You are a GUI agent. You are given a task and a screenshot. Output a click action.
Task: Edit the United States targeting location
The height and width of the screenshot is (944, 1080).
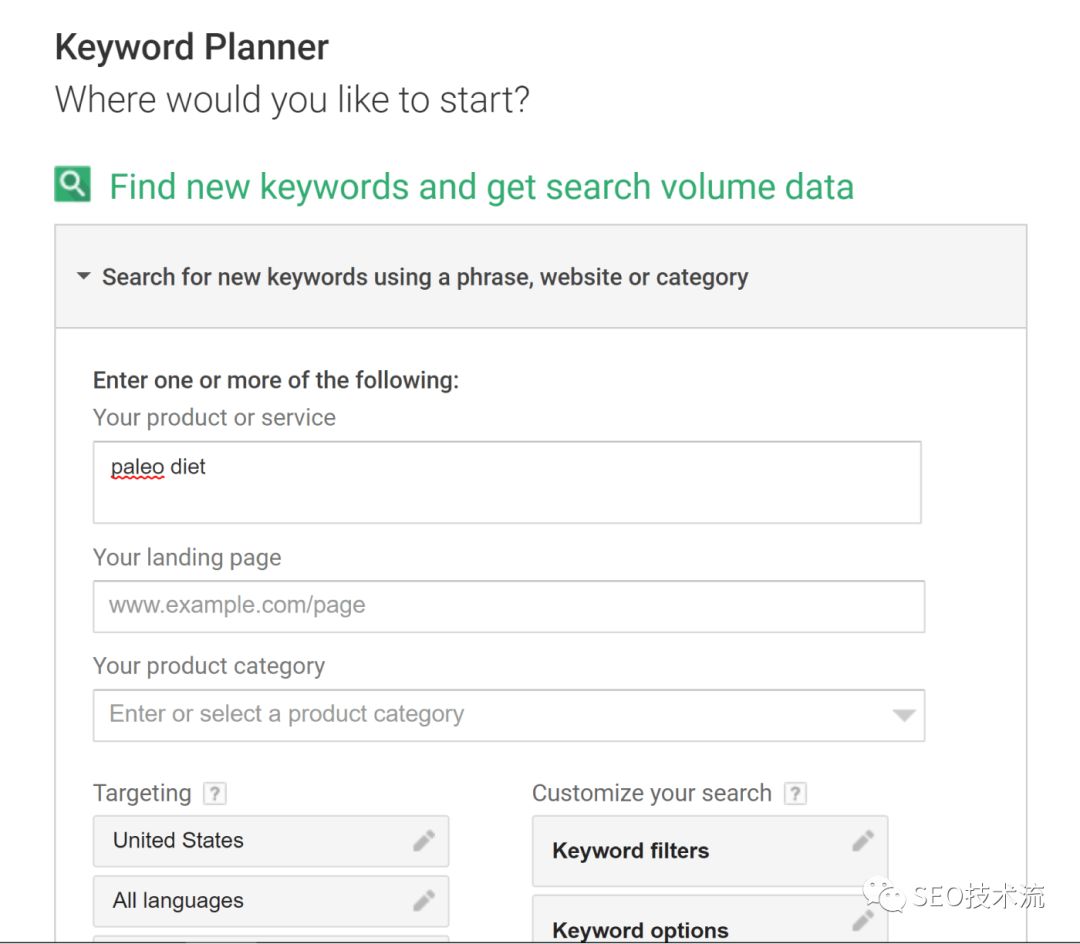tap(178, 841)
